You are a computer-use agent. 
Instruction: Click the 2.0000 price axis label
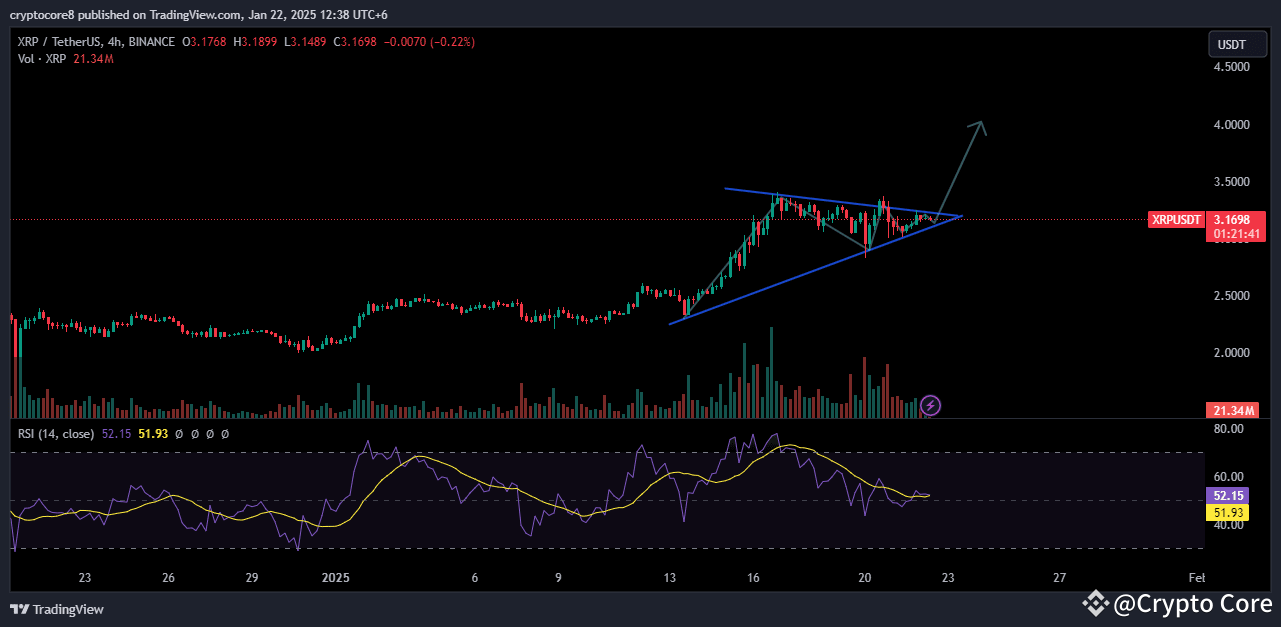1231,353
